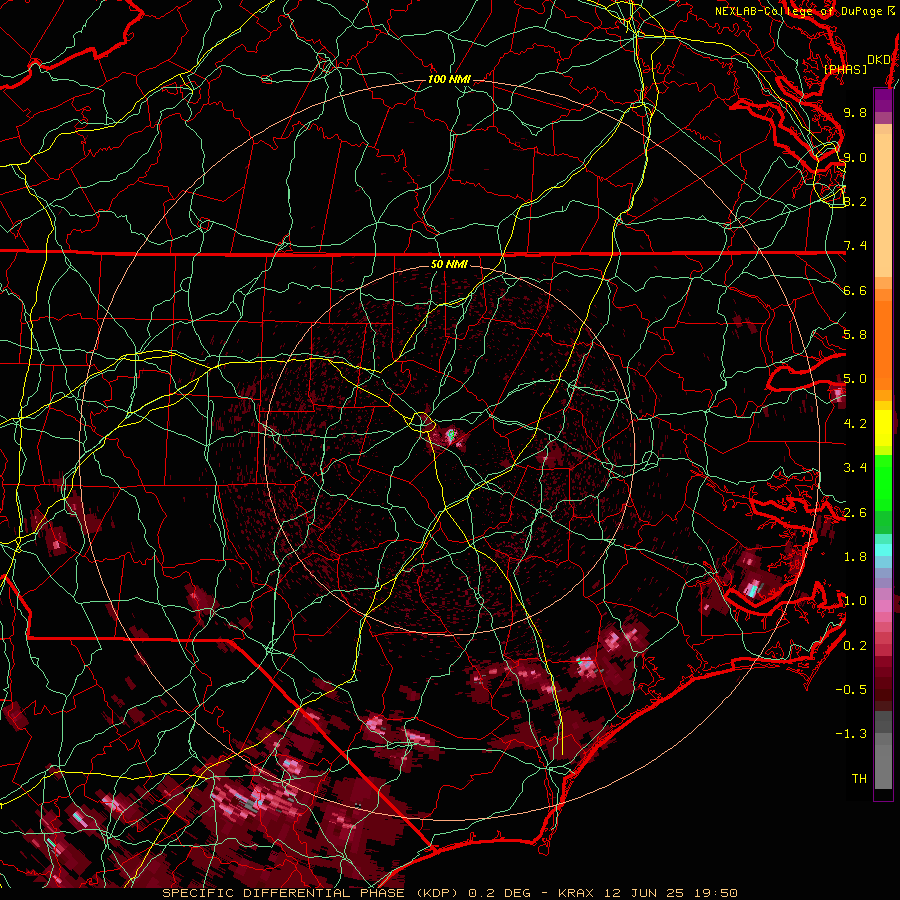
Task: Click the "[PHAS]" unit label
Action: coord(845,69)
